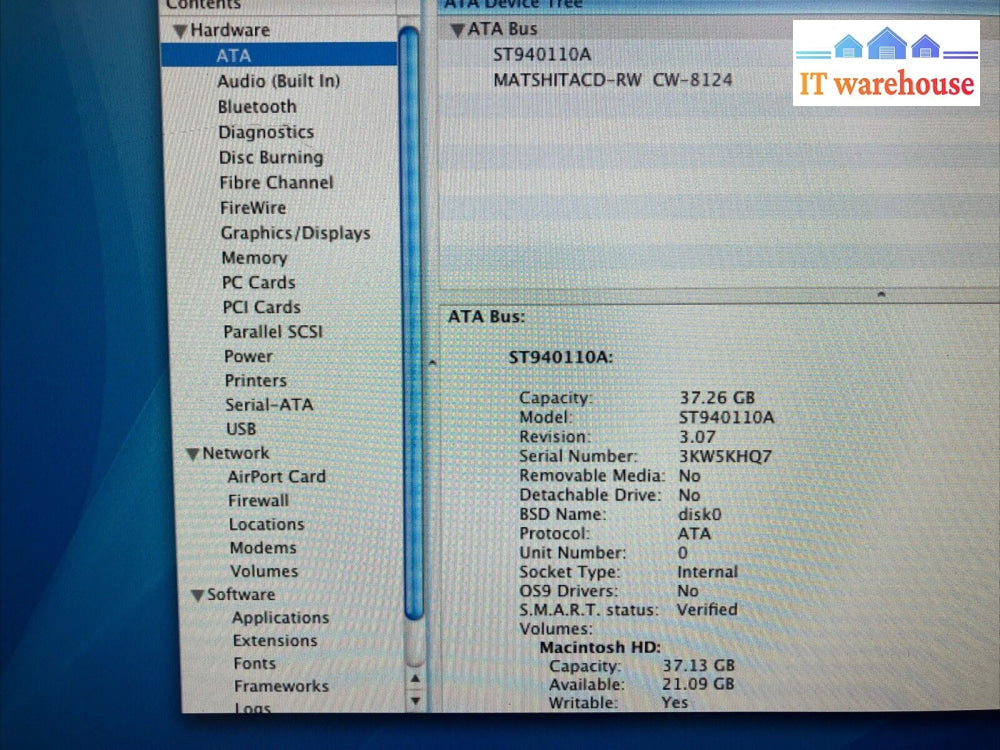Open Volumes under Network
1000x750 pixels.
point(264,571)
